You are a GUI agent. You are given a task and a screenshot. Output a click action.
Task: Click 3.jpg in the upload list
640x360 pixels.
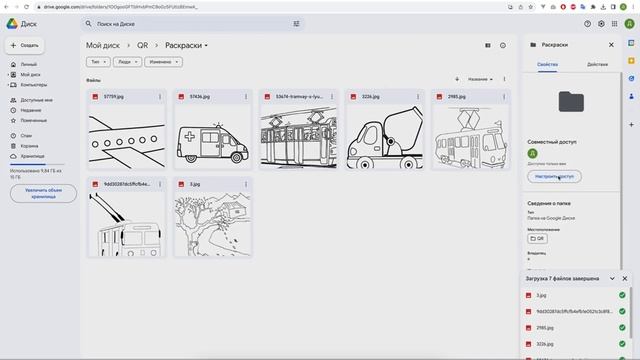click(576, 295)
